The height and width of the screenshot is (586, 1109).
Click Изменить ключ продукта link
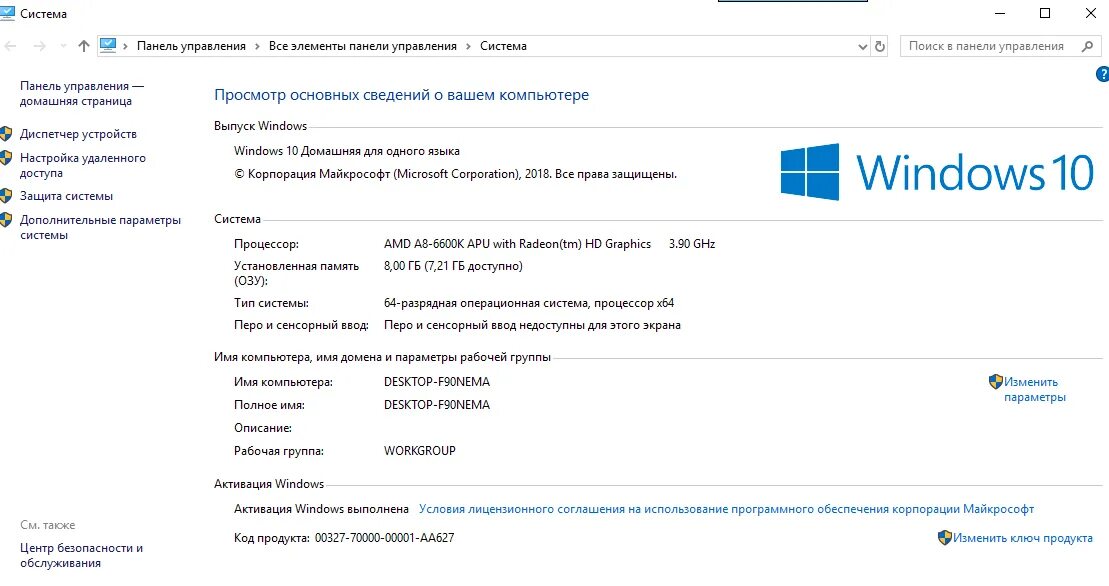[1023, 538]
